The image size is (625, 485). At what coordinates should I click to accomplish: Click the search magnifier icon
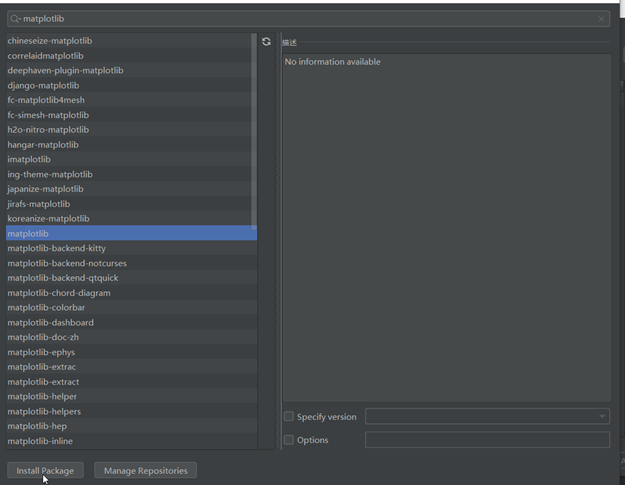(15, 19)
